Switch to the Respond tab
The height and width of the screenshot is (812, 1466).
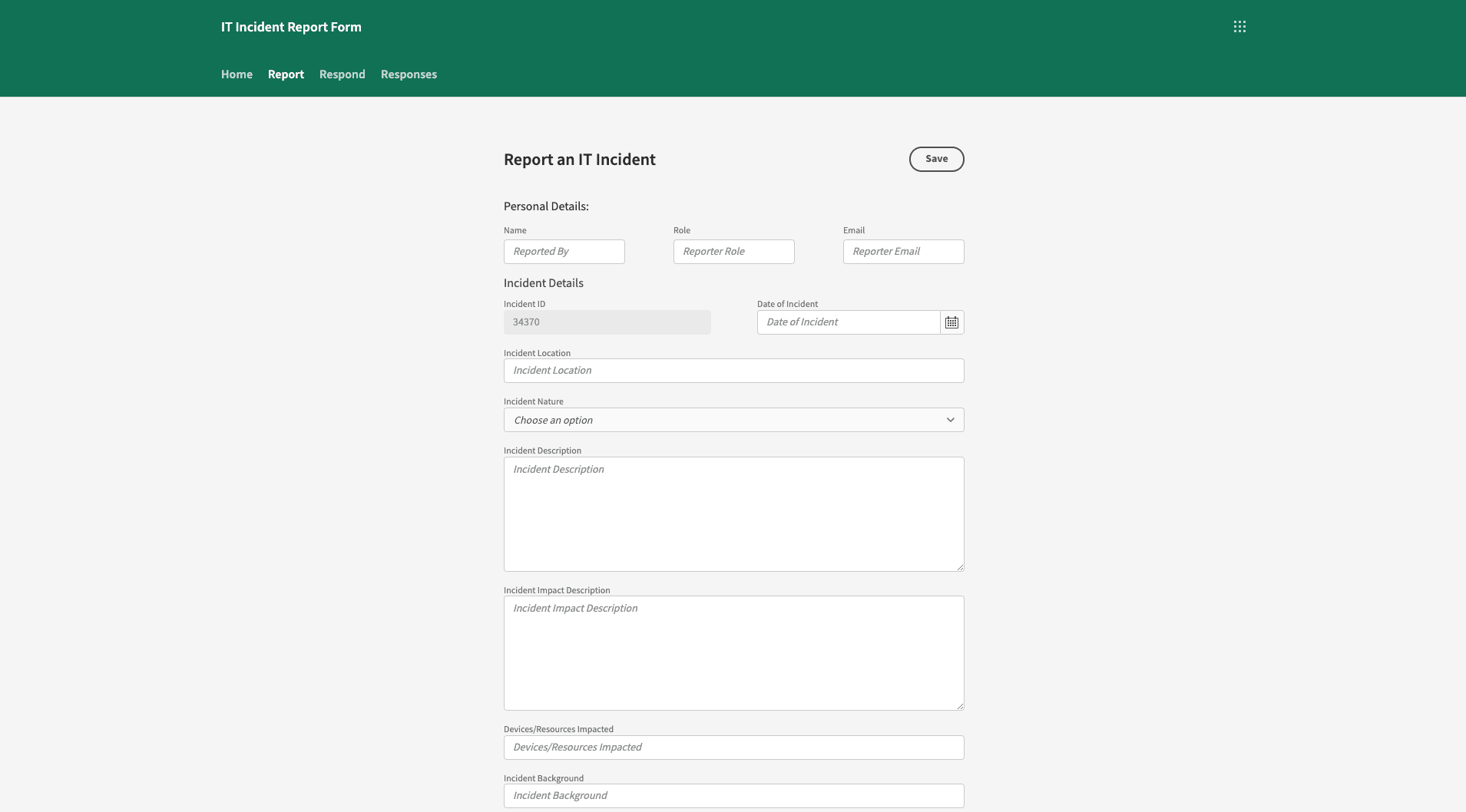point(342,74)
